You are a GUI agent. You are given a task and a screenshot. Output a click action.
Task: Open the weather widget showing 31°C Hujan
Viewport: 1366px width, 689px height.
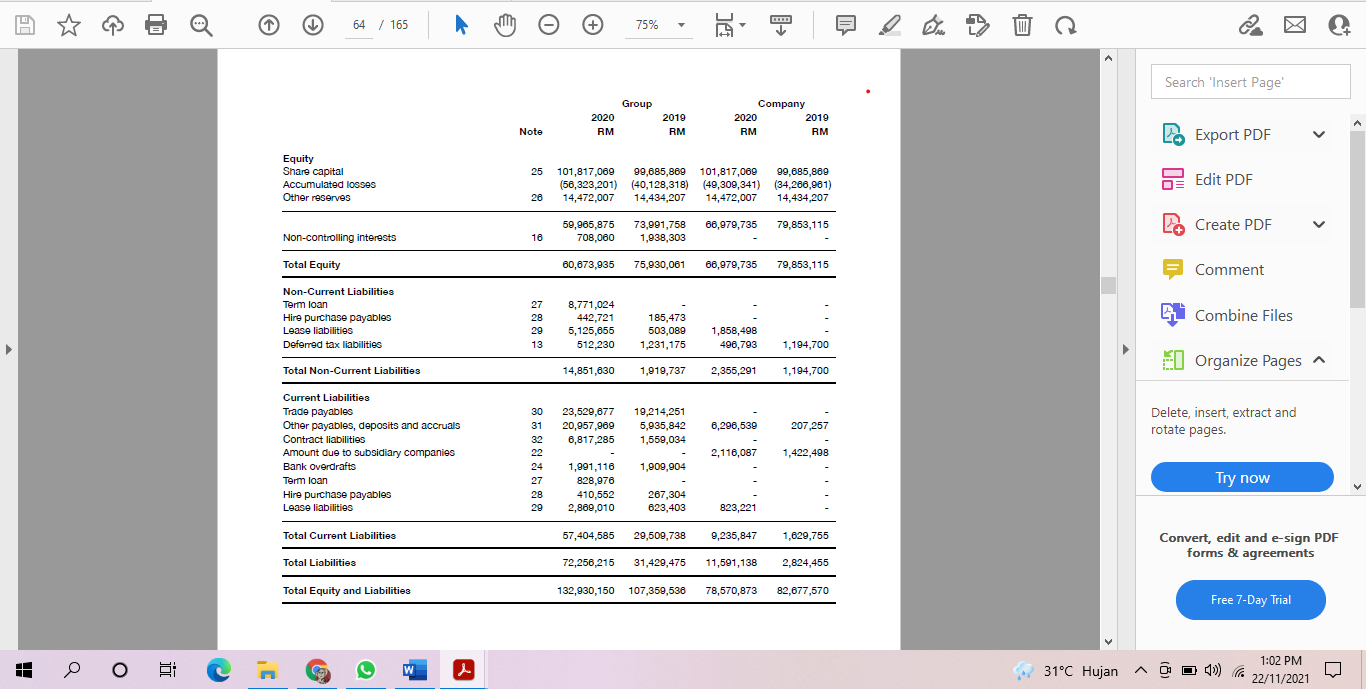pos(1065,671)
